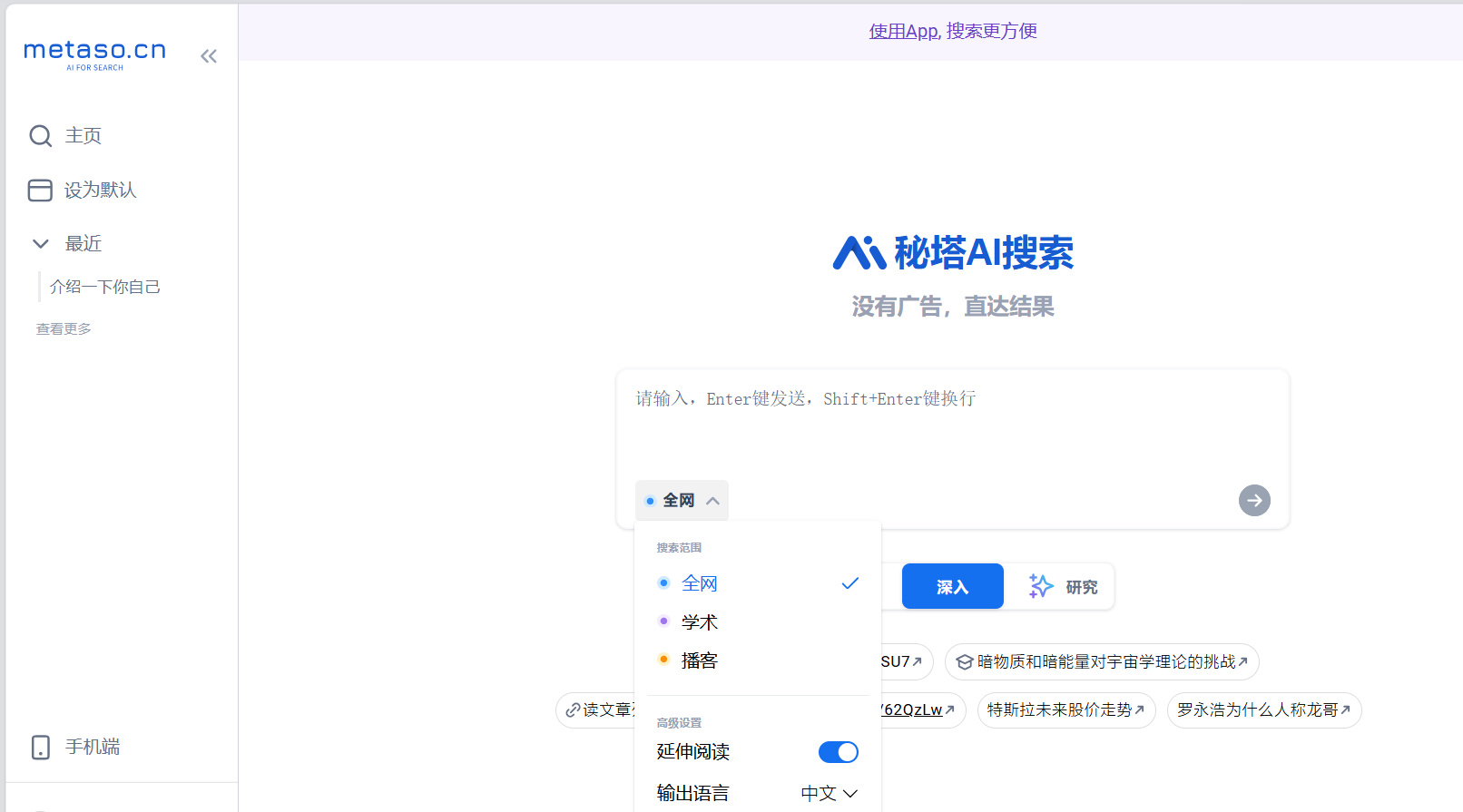Select the 深入 search mode
1463x812 pixels.
pos(953,586)
